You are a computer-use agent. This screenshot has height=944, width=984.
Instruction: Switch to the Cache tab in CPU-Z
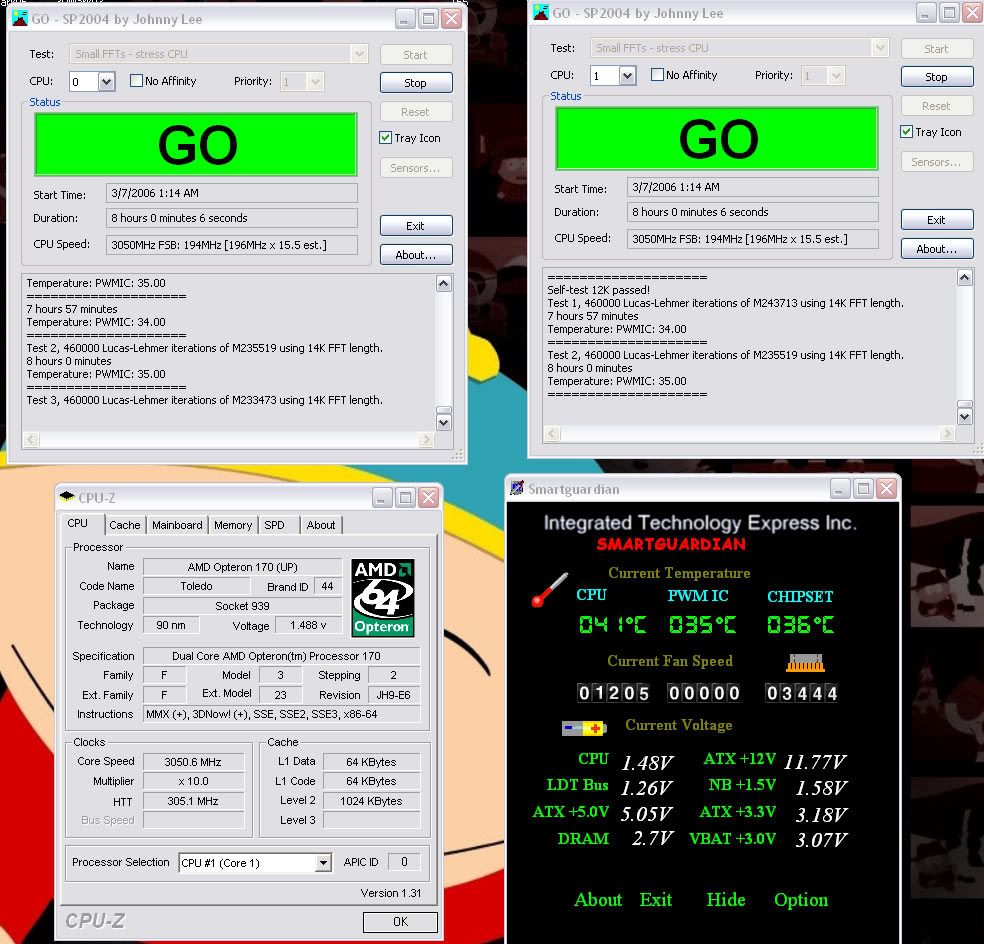[124, 525]
